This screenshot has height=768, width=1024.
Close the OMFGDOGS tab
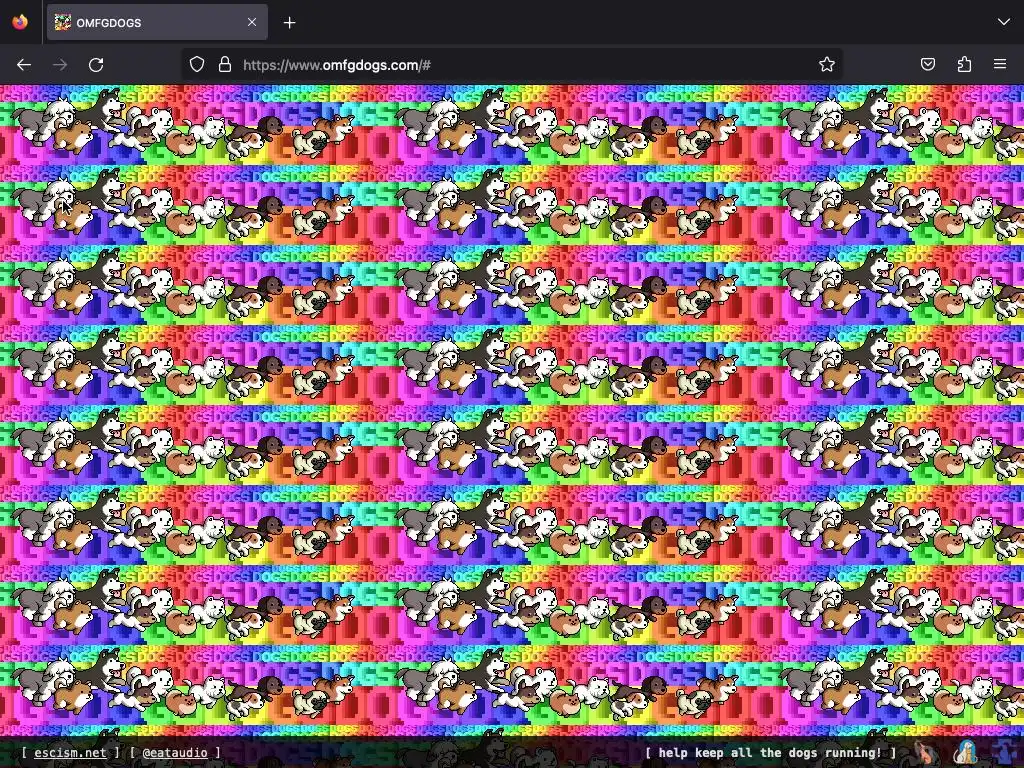(252, 22)
